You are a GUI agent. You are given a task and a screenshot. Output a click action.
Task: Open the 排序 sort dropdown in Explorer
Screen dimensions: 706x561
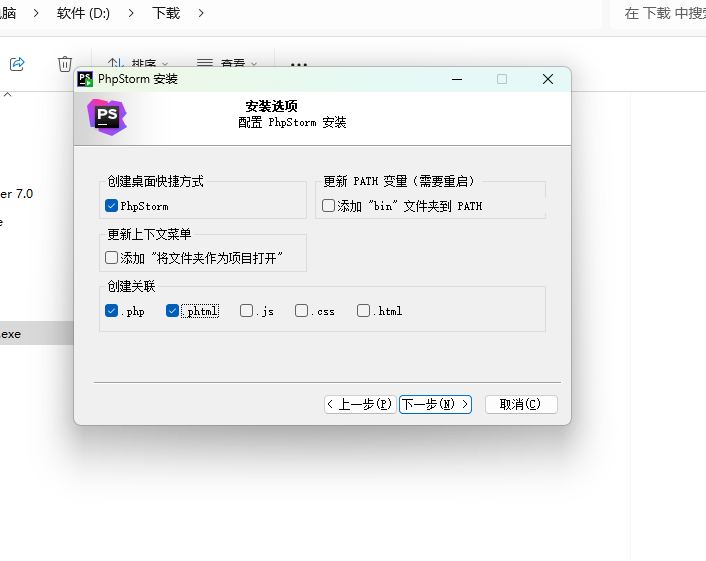[138, 63]
